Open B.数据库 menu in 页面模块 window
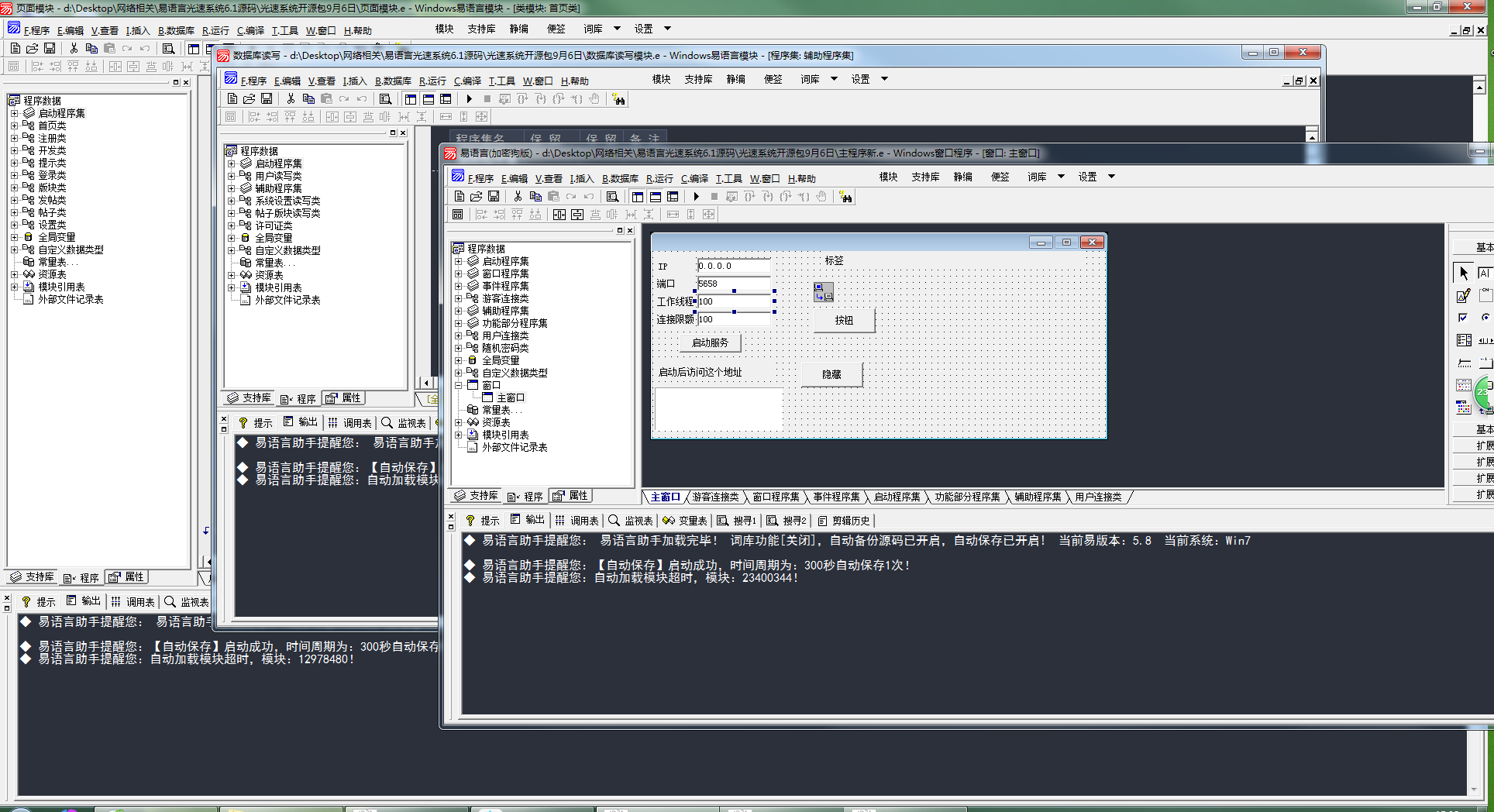 point(176,30)
